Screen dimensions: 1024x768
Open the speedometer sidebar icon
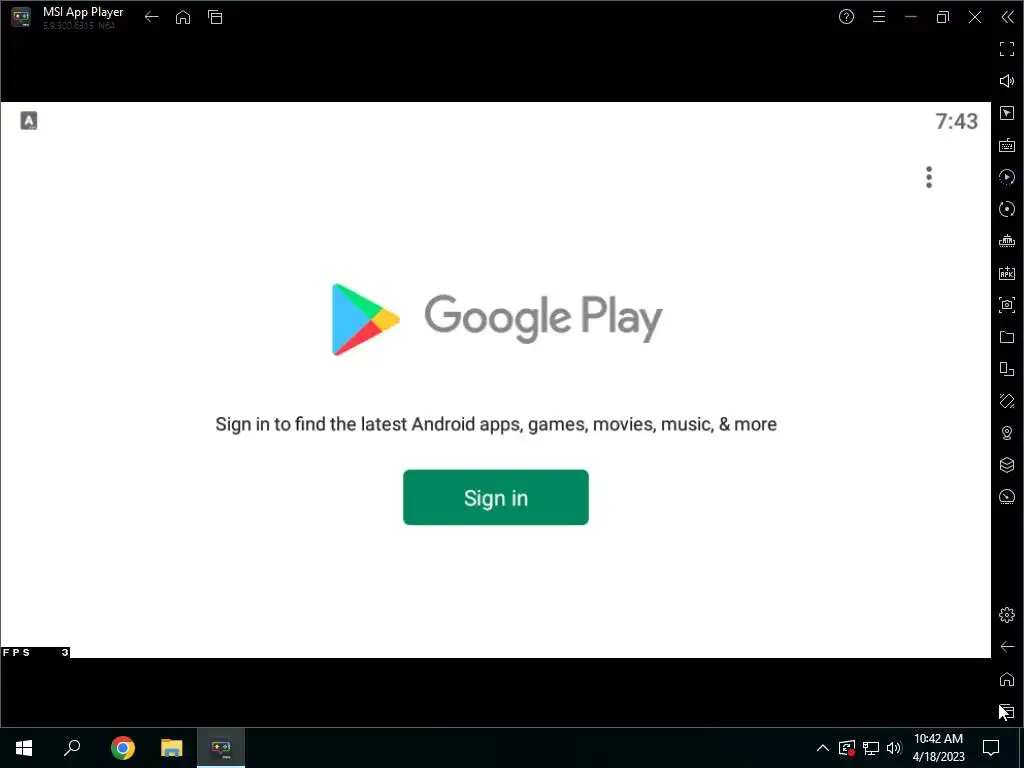click(x=1006, y=497)
